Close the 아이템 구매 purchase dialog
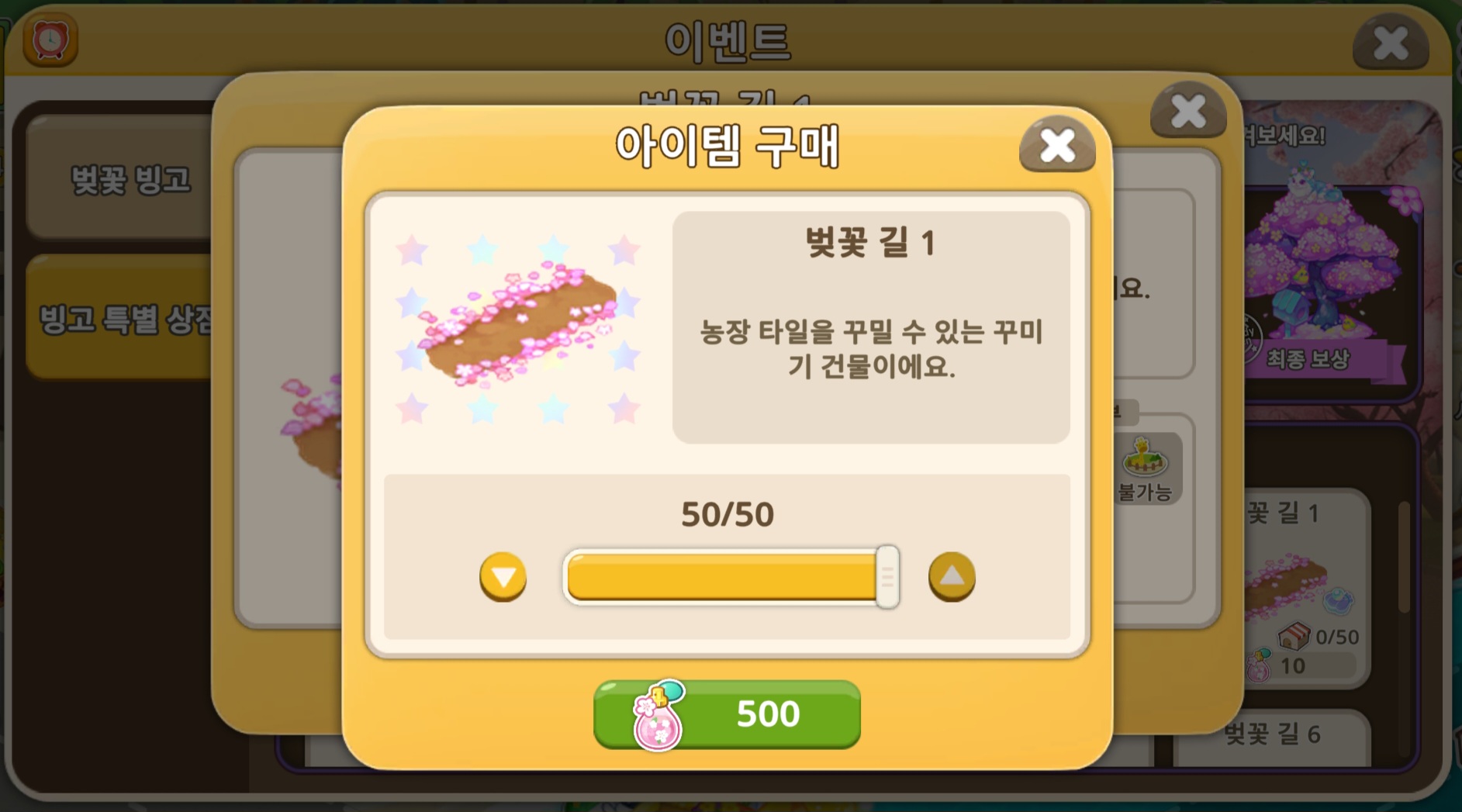The height and width of the screenshot is (812, 1462). pos(1057,145)
